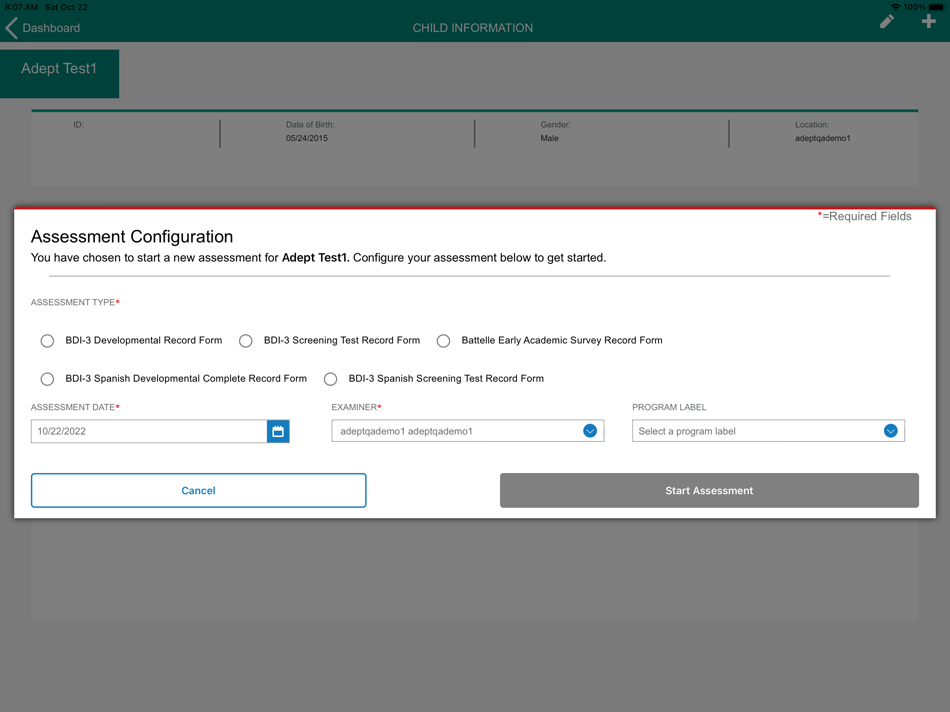This screenshot has height=712, width=950.
Task: Select BDI-3 Screening Test Record Form
Action: (x=245, y=341)
